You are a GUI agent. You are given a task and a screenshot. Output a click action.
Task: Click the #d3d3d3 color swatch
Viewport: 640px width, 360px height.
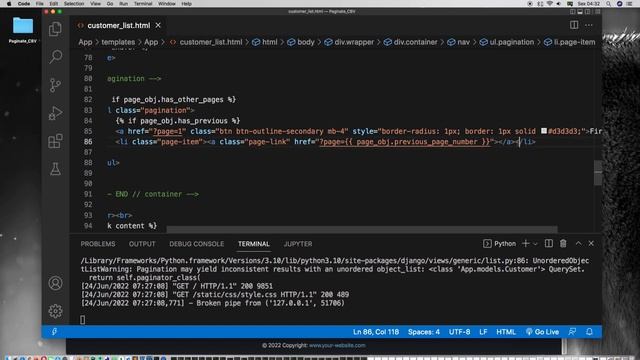click(544, 131)
